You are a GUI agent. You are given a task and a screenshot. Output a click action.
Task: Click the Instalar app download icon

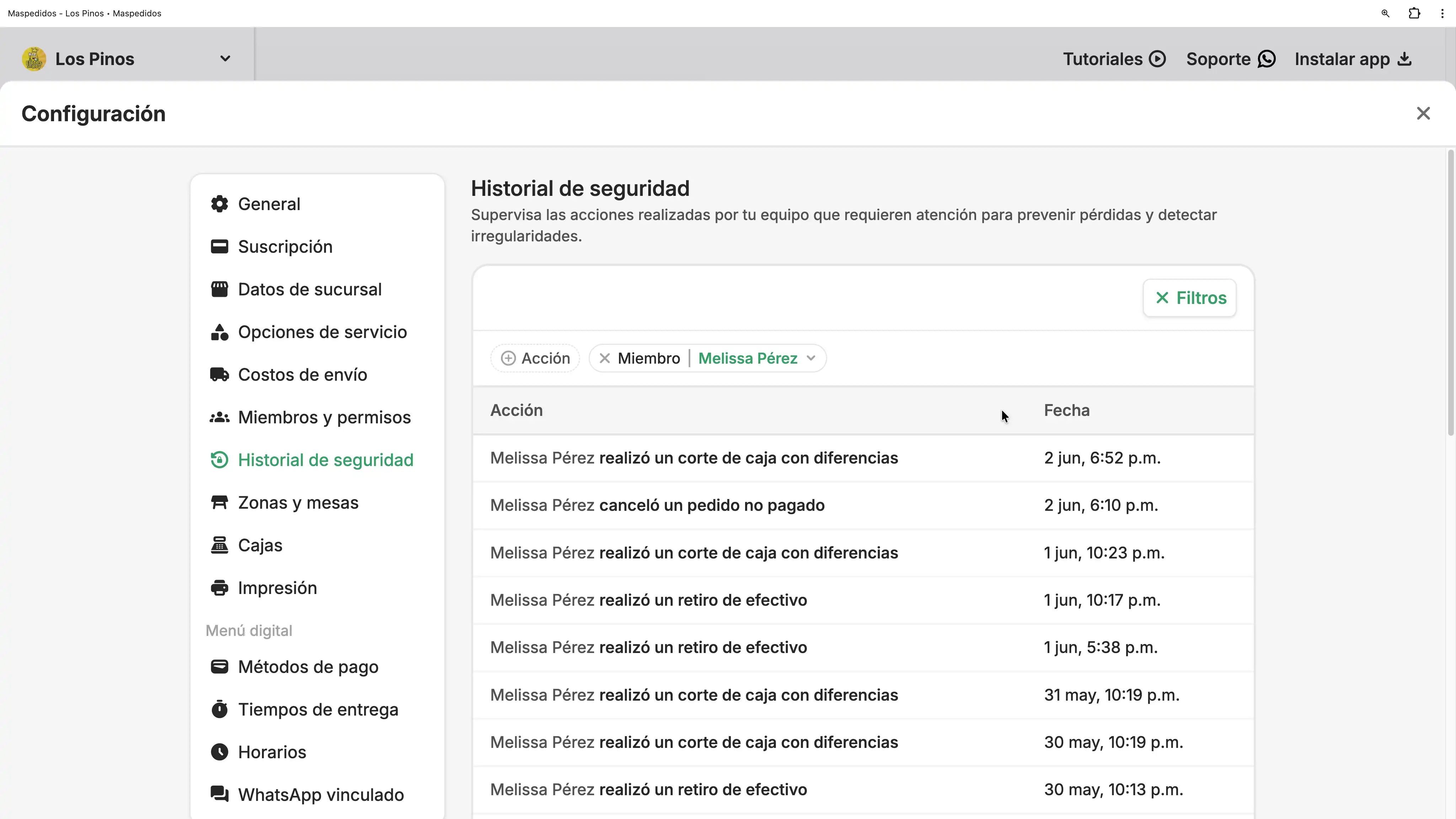(1404, 59)
